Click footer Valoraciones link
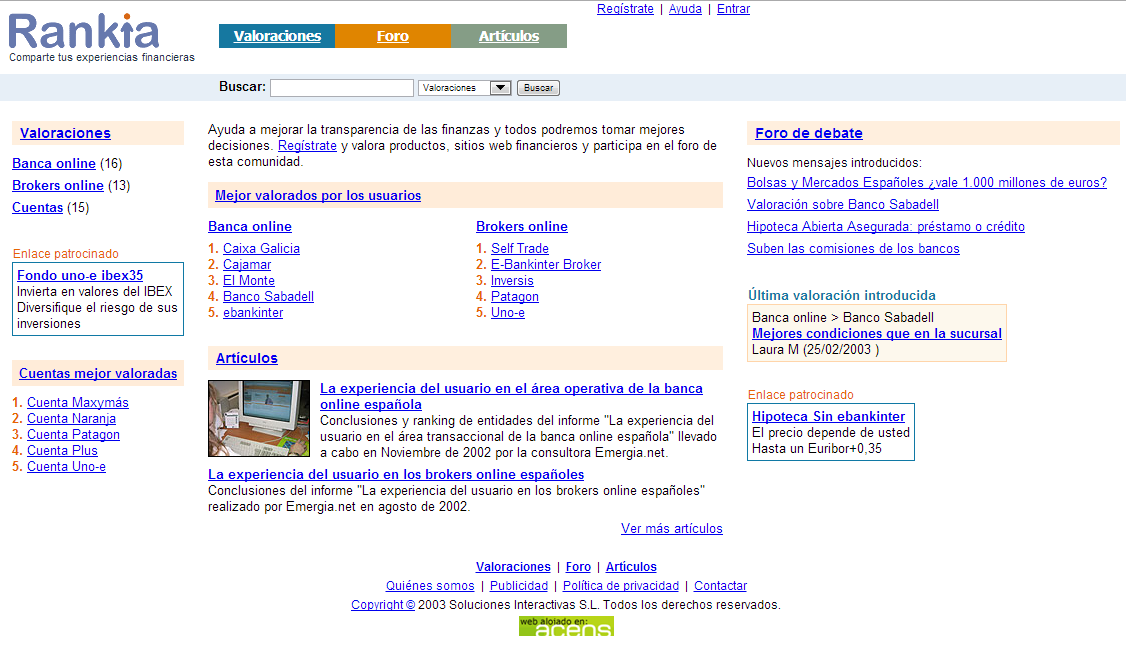The image size is (1126, 648). click(x=513, y=567)
